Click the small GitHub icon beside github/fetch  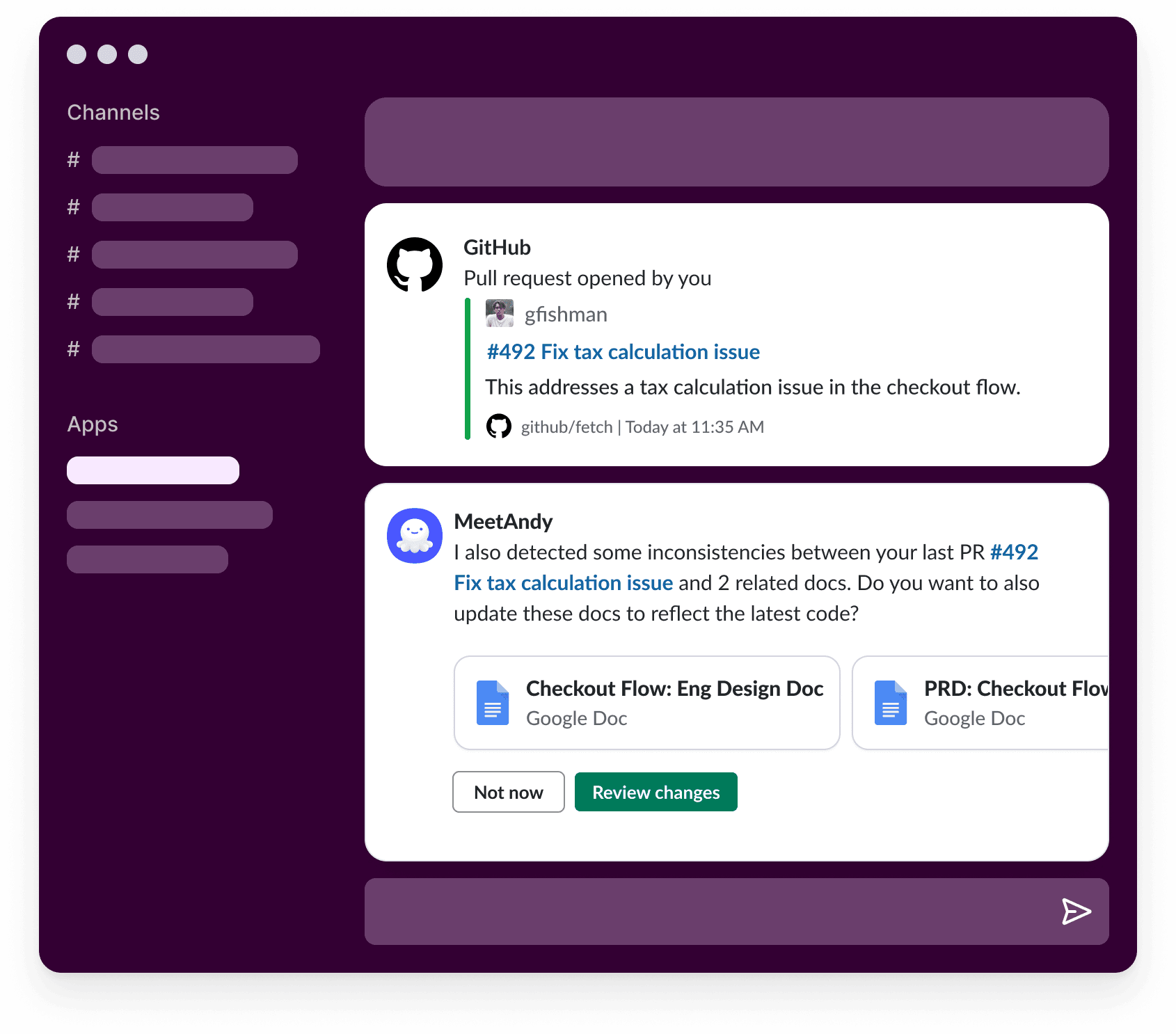(x=499, y=426)
